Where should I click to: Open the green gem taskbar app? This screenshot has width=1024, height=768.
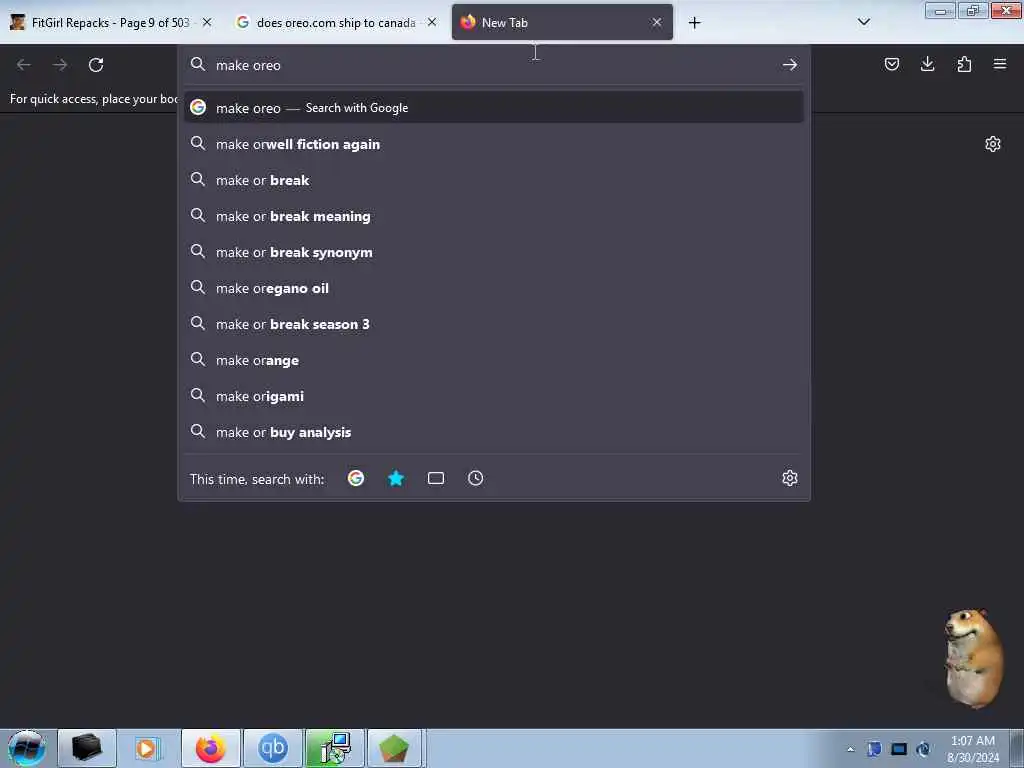click(394, 748)
